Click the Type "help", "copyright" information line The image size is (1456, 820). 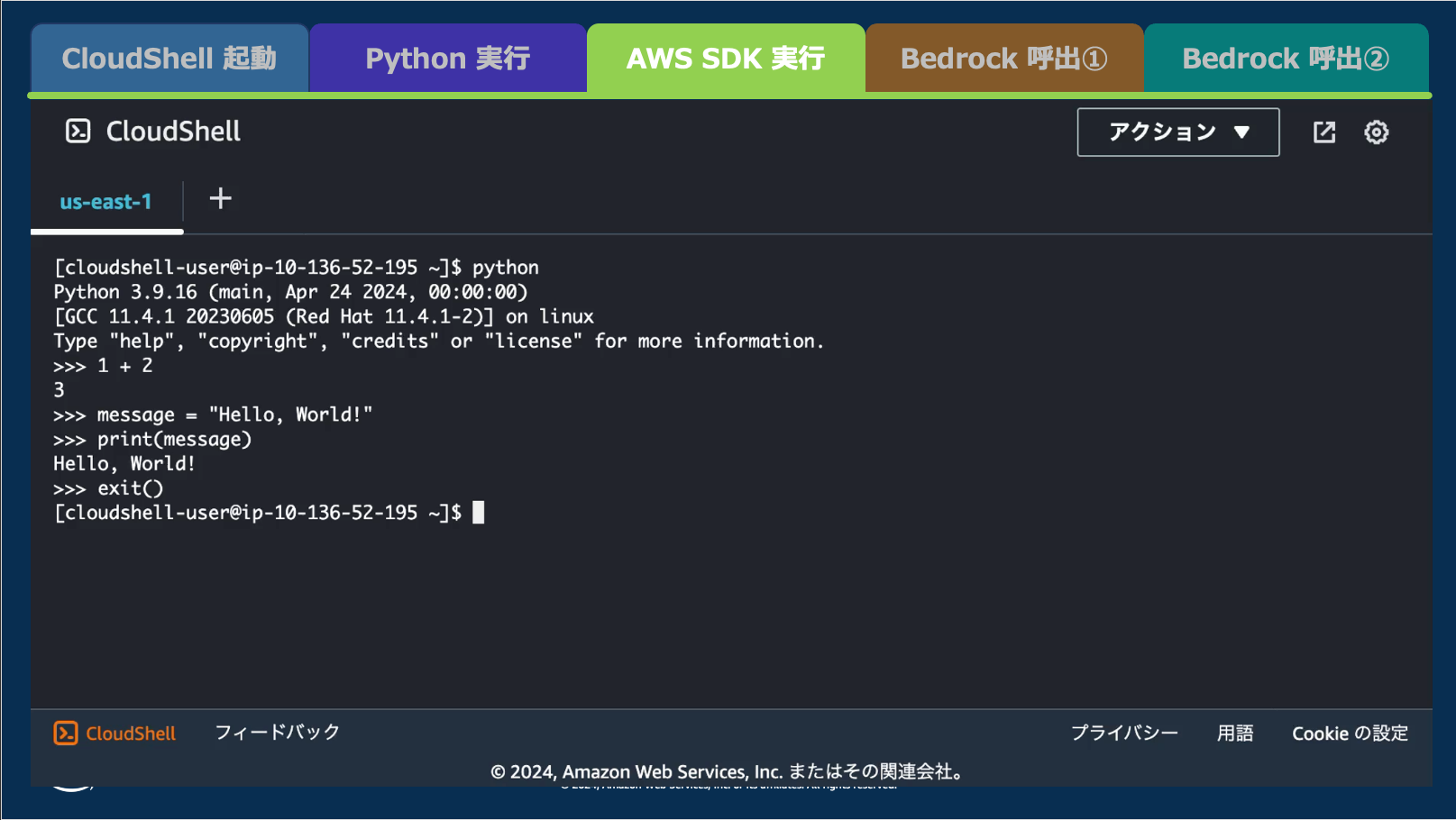point(439,341)
